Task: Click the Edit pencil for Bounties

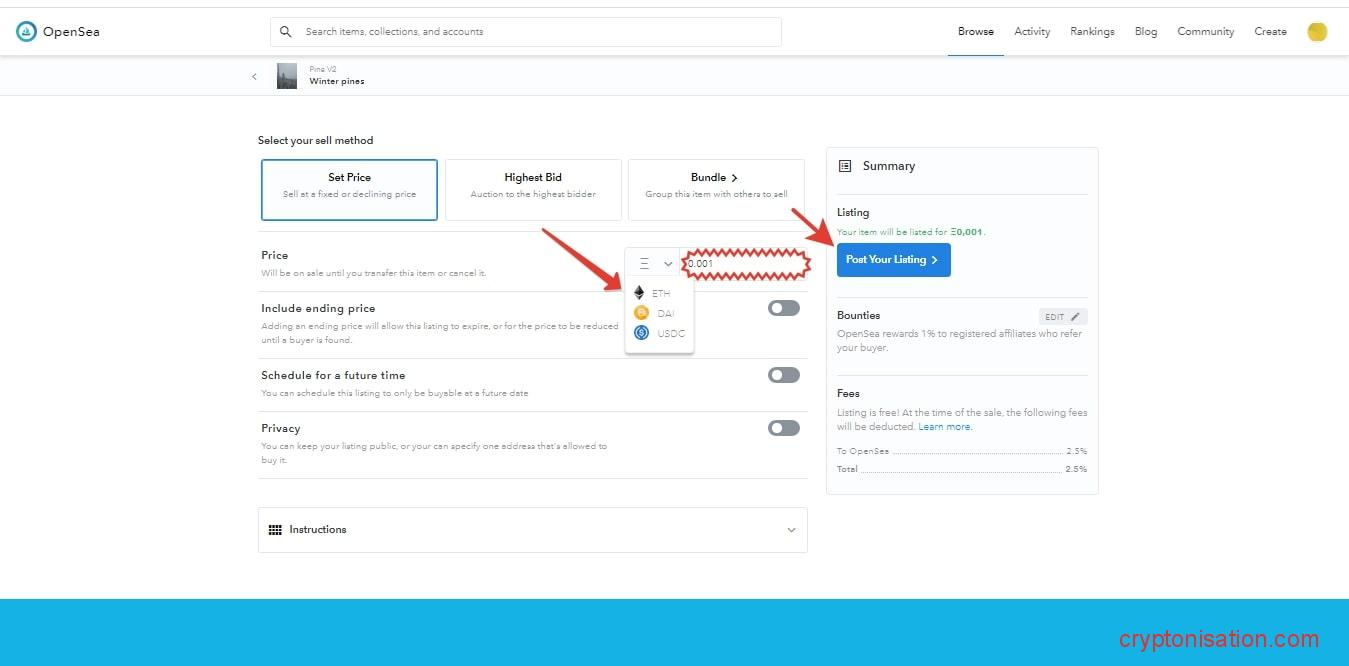Action: tap(1062, 317)
